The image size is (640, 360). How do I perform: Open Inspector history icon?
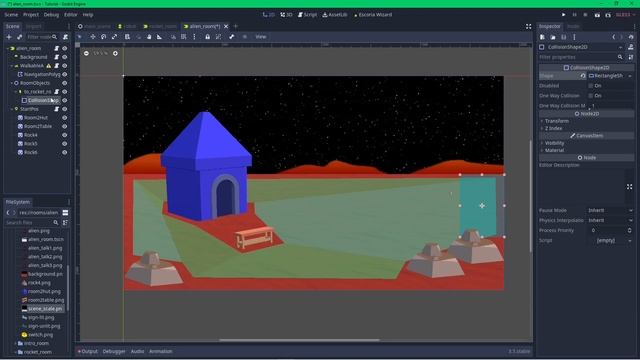(x=631, y=37)
